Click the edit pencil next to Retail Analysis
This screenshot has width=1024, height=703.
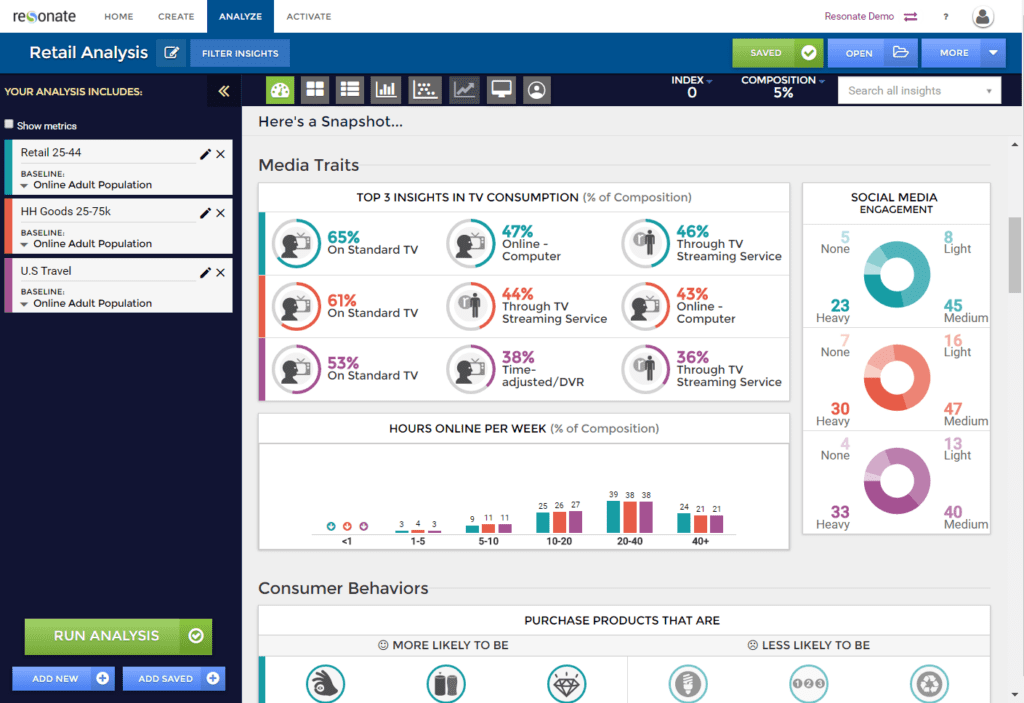point(170,54)
